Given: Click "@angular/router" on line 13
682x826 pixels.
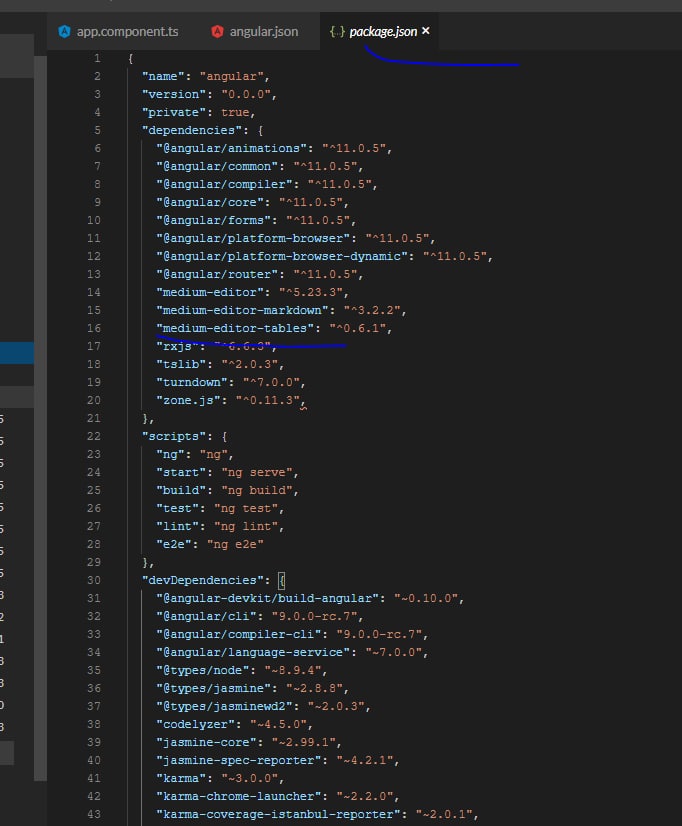Looking at the screenshot, I should 217,274.
